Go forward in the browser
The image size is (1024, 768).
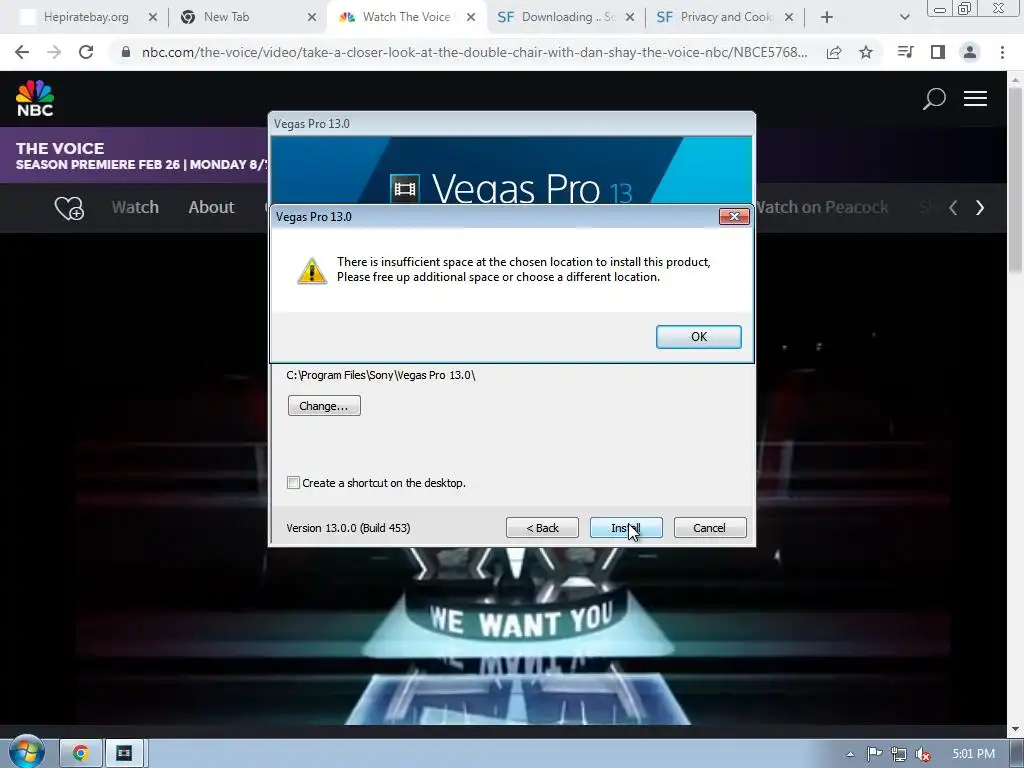pos(54,52)
